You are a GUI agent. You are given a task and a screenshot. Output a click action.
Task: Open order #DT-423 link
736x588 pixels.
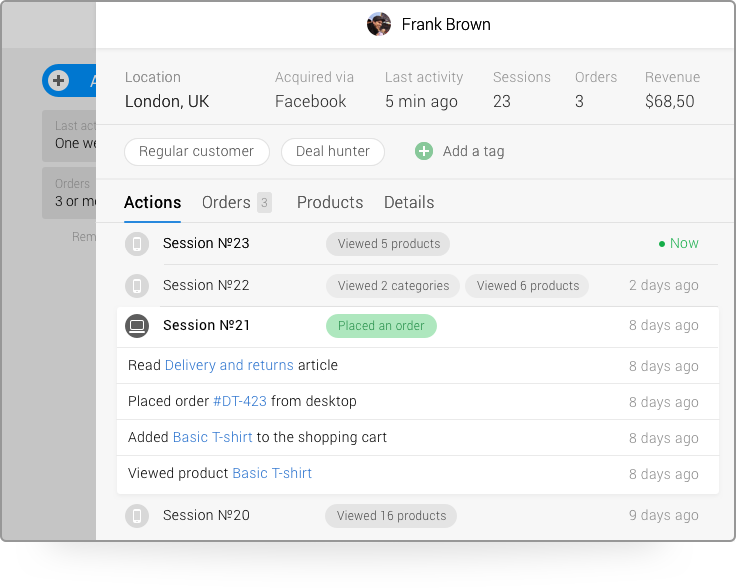(x=240, y=402)
